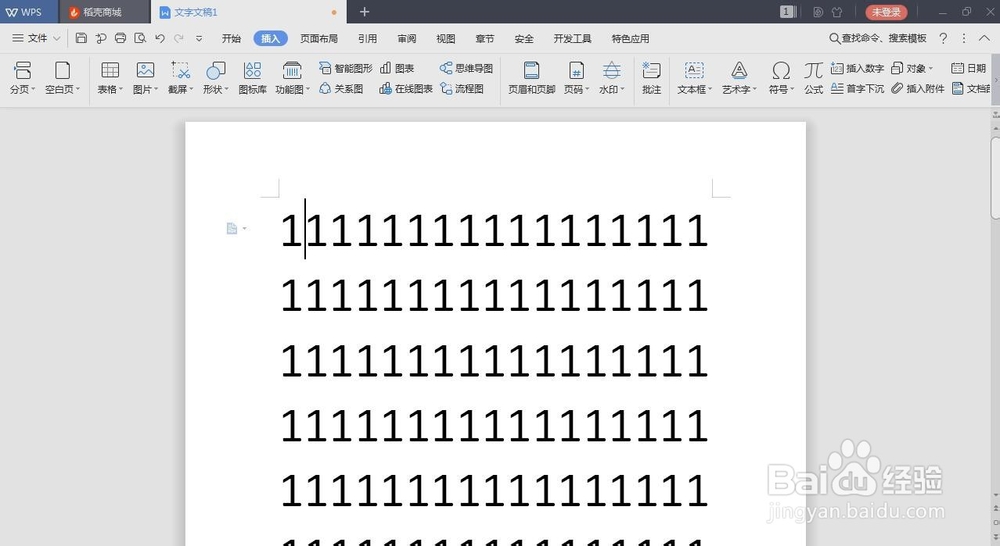Click in the first line of 1s
1000x546 pixels.
coord(494,230)
